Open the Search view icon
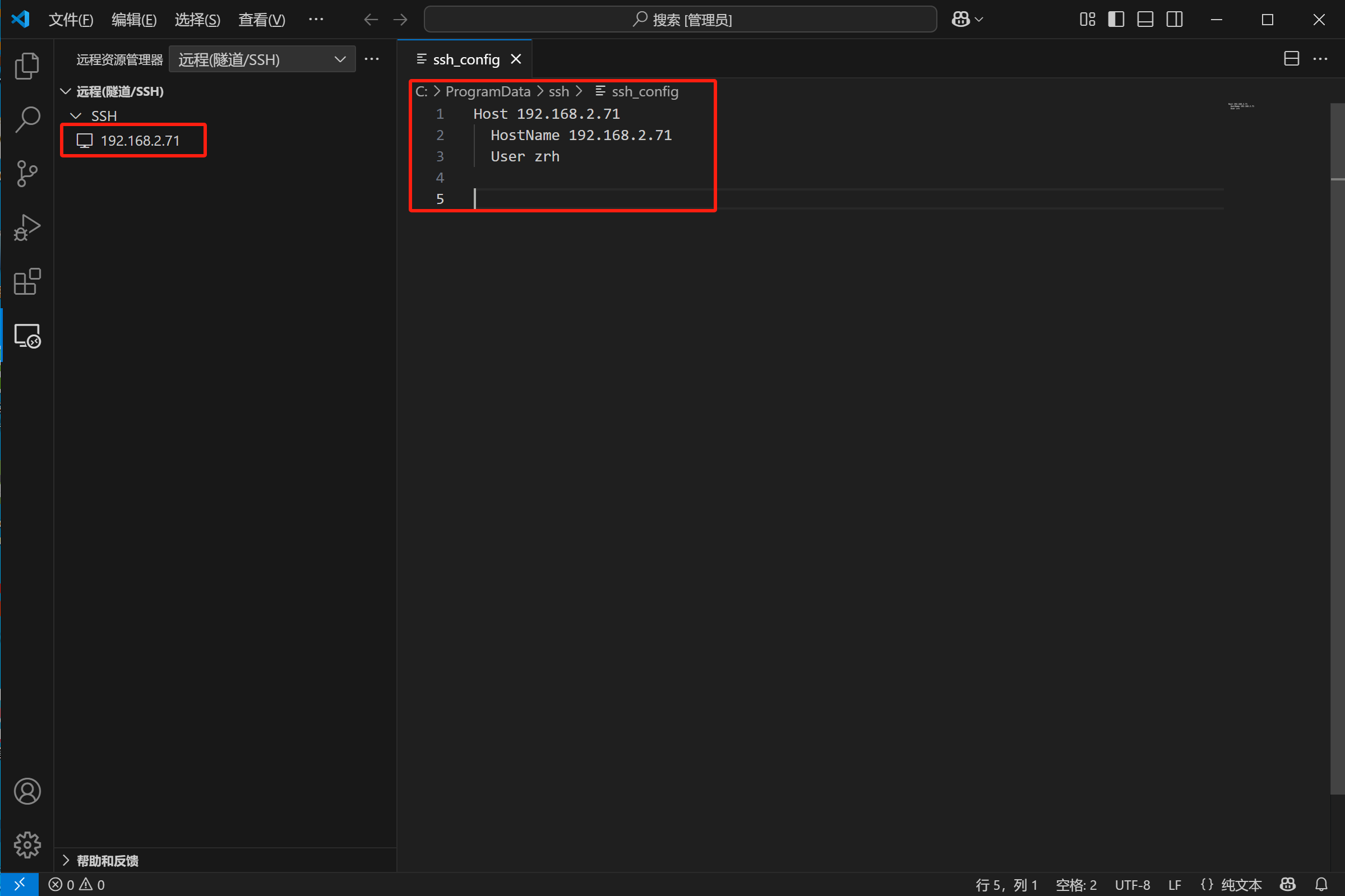1345x896 pixels. (27, 119)
